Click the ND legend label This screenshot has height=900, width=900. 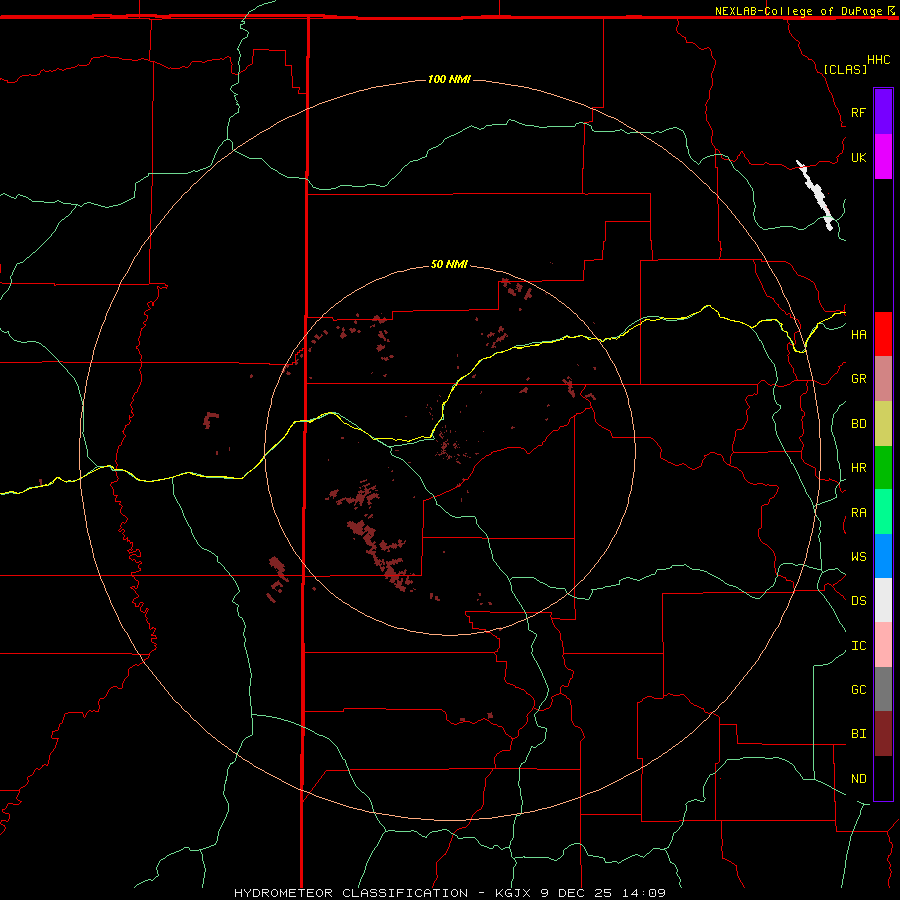[858, 779]
